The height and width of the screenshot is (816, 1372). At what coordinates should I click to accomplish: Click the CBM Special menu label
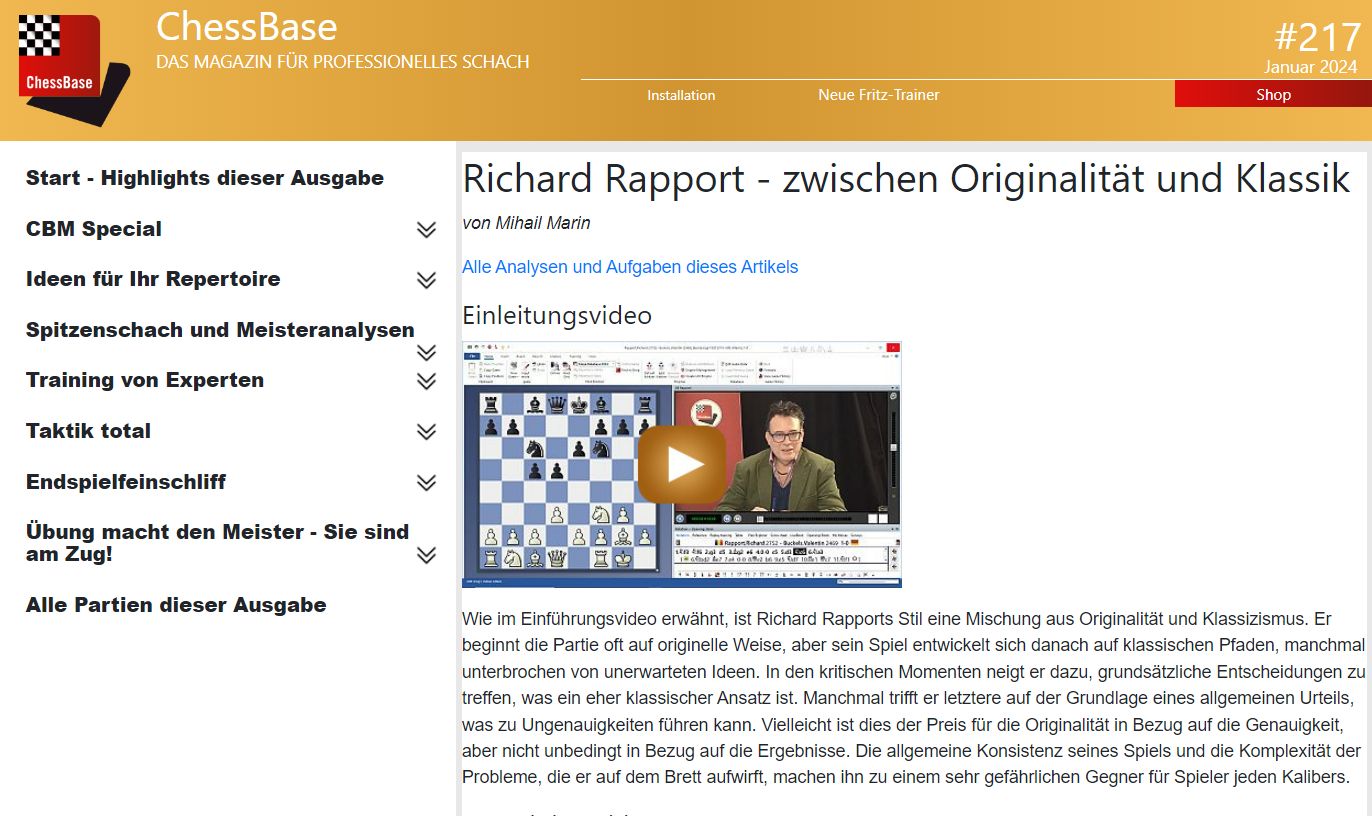pyautogui.click(x=94, y=229)
